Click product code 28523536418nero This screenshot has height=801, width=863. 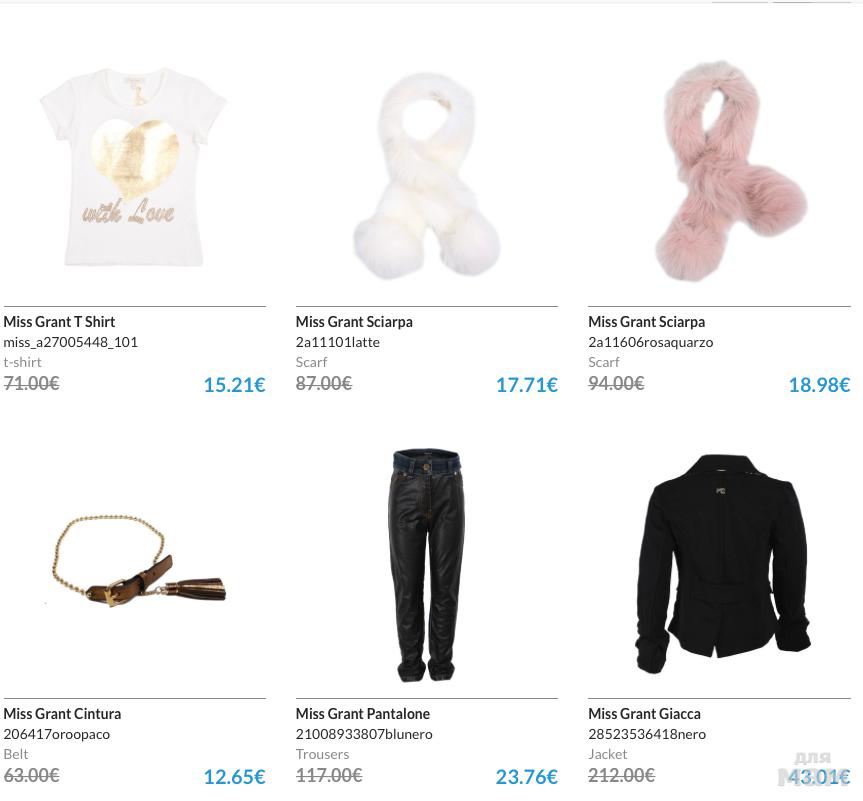pos(647,734)
